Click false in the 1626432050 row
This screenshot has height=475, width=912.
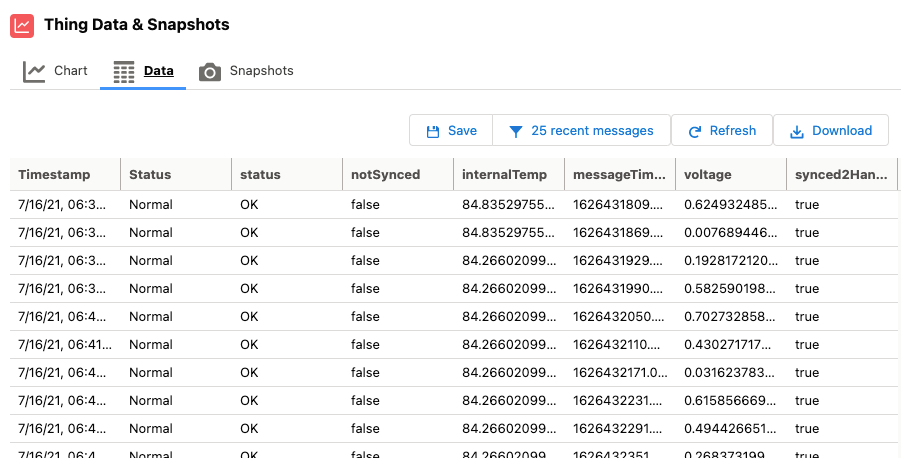click(x=365, y=316)
